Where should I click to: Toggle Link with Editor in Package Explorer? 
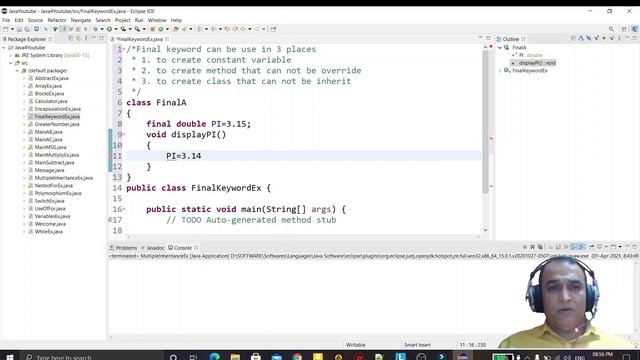[x=78, y=38]
